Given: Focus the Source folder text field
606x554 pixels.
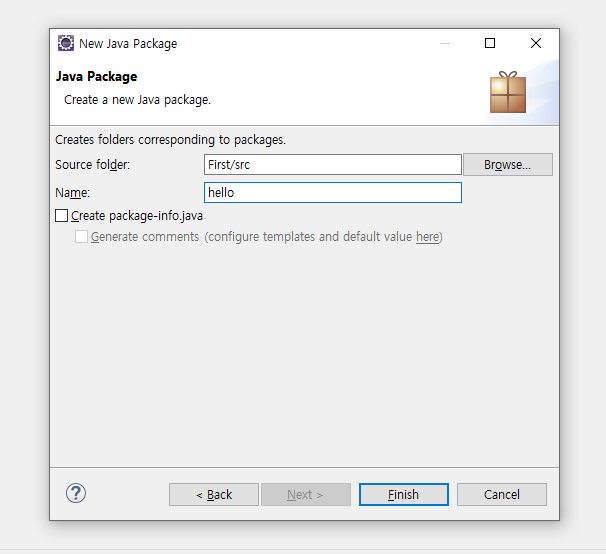Looking at the screenshot, I should point(332,164).
